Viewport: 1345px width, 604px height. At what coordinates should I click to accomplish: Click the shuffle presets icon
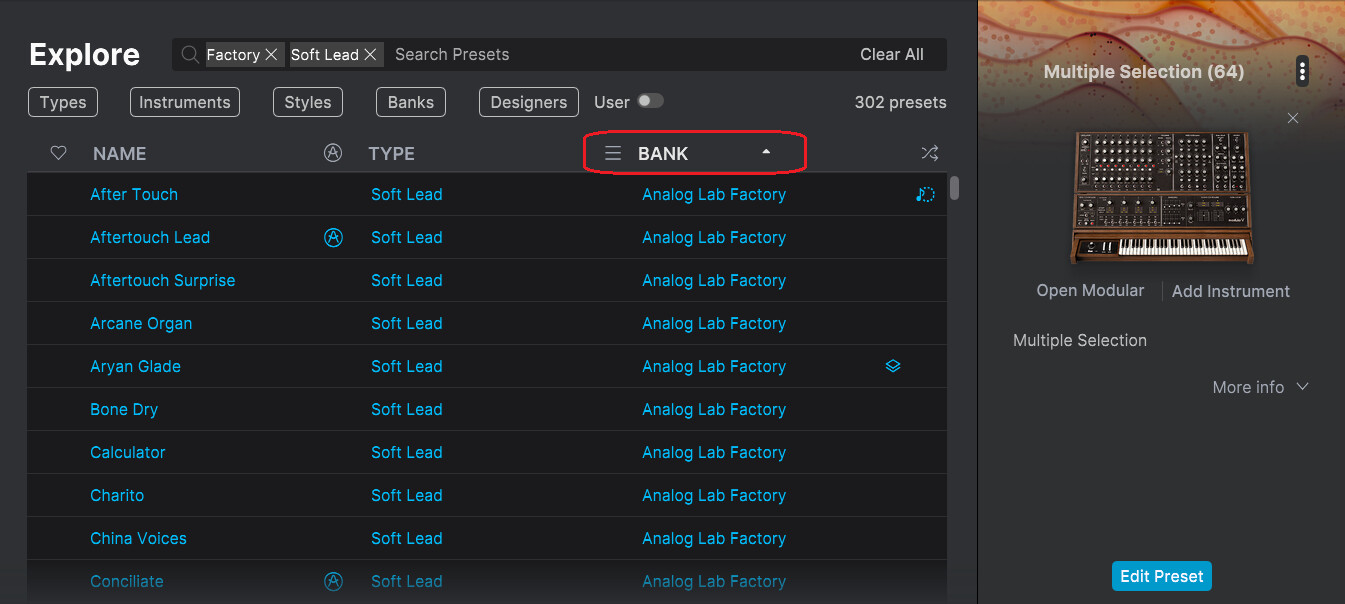coord(930,153)
